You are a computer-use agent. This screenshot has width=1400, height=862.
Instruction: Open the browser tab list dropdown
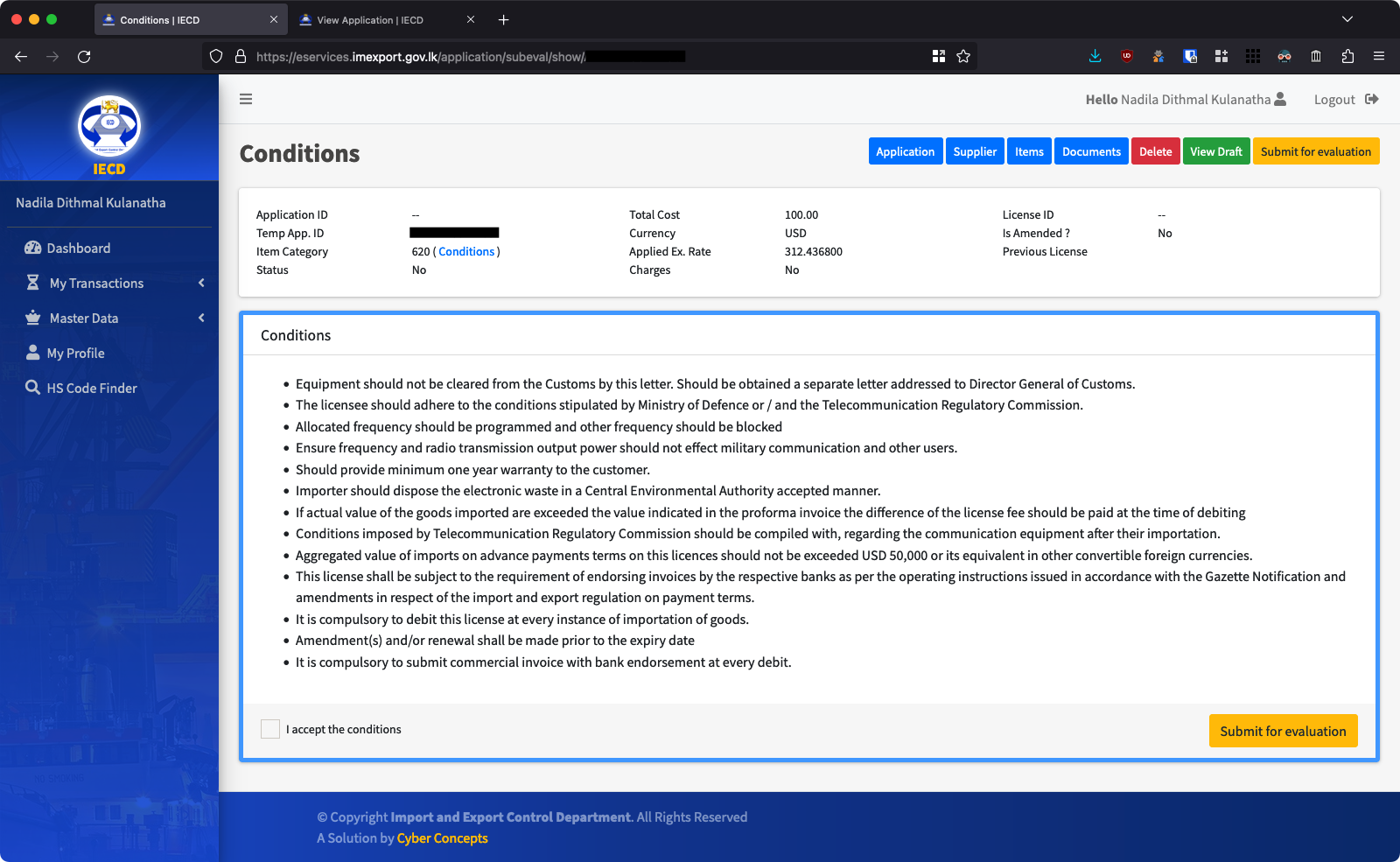[1347, 19]
